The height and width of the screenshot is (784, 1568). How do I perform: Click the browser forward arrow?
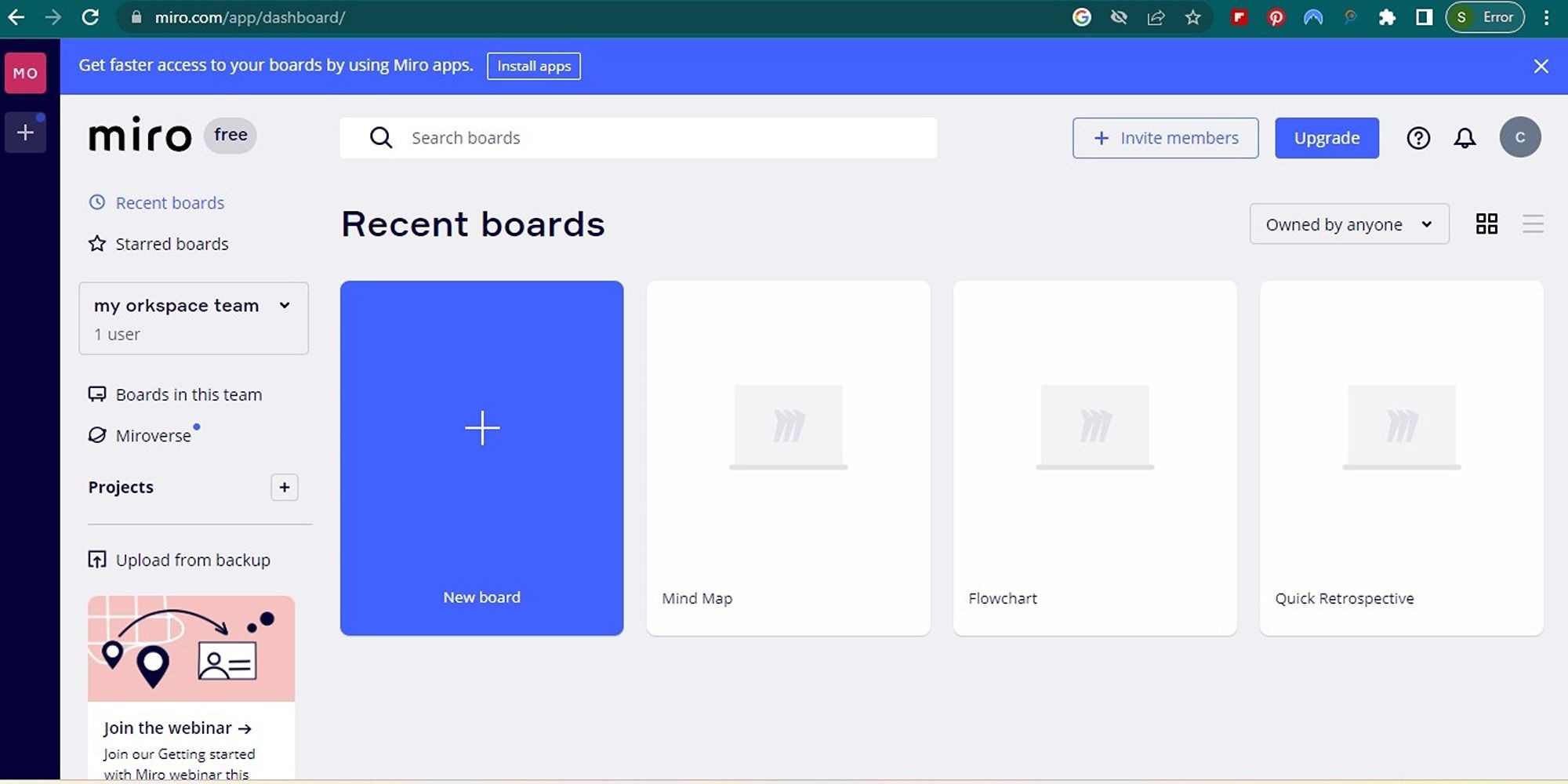pos(53,17)
